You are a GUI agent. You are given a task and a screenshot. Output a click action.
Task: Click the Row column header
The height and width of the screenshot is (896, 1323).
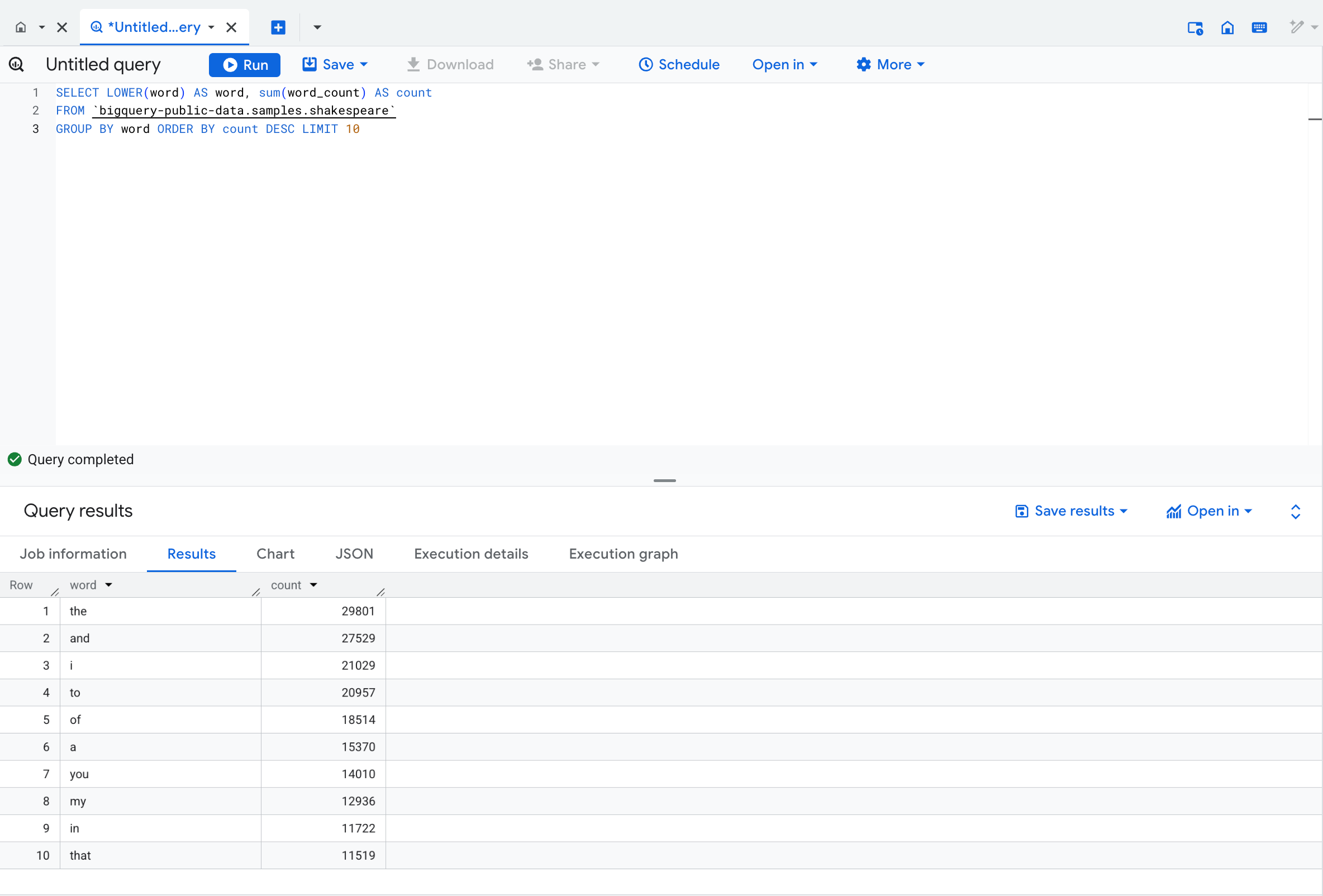(x=21, y=585)
